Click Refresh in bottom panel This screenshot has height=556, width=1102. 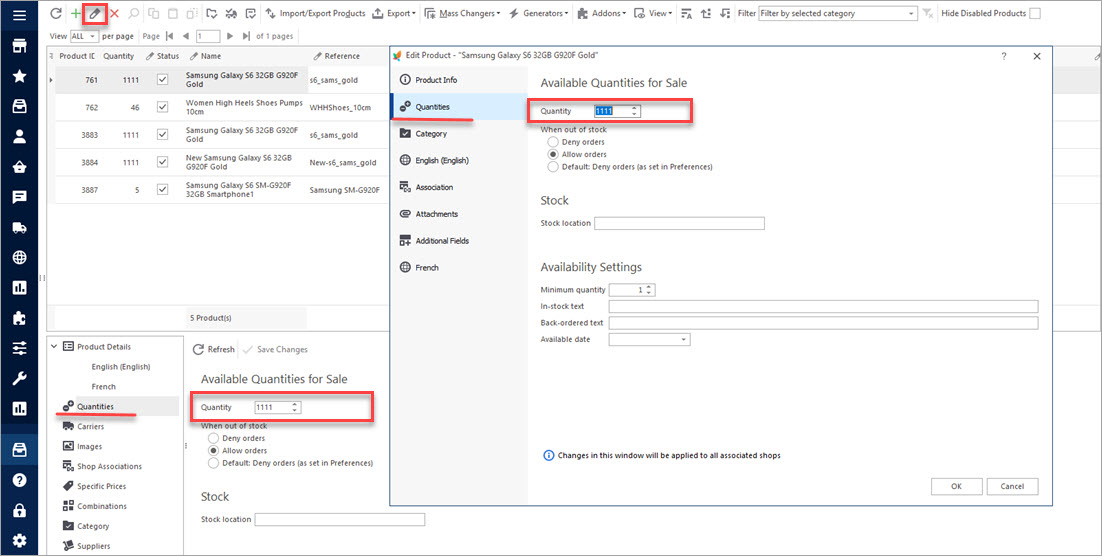(x=214, y=349)
